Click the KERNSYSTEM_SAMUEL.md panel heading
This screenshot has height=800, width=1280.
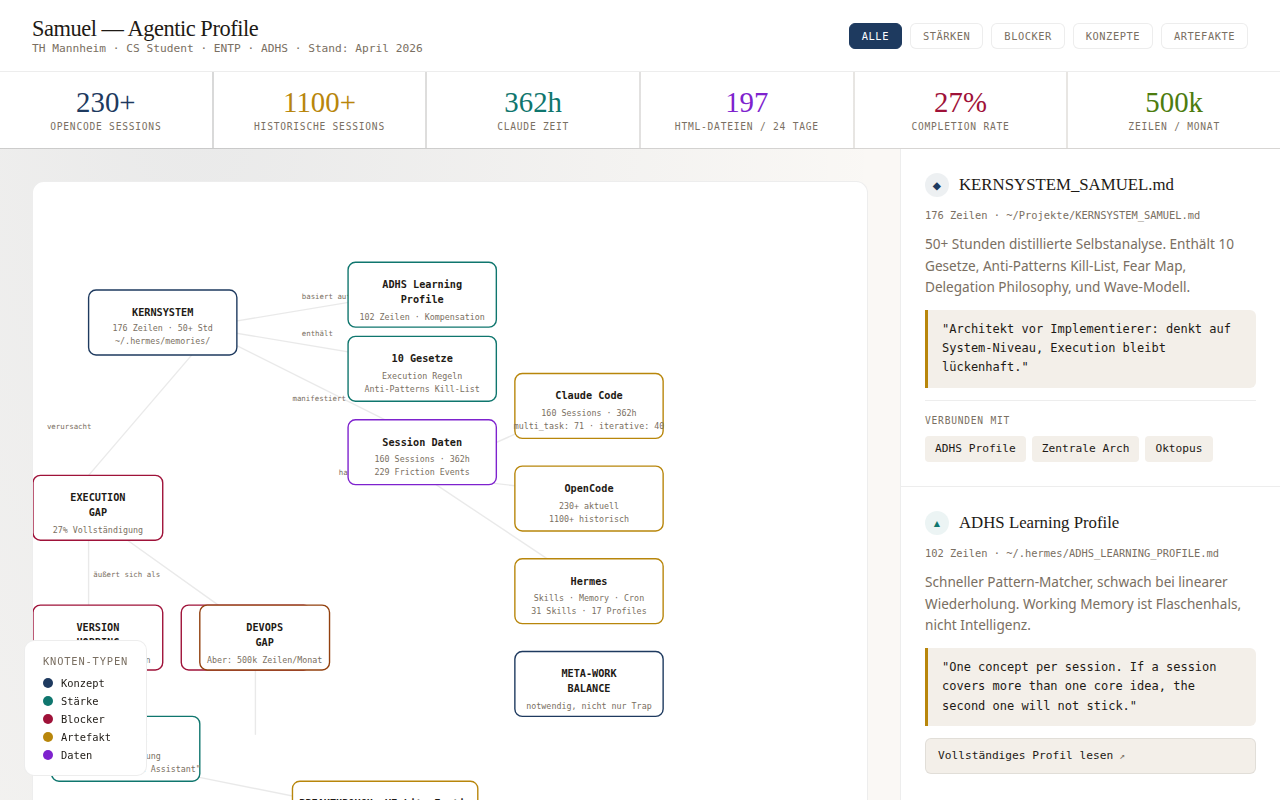[x=1066, y=185]
